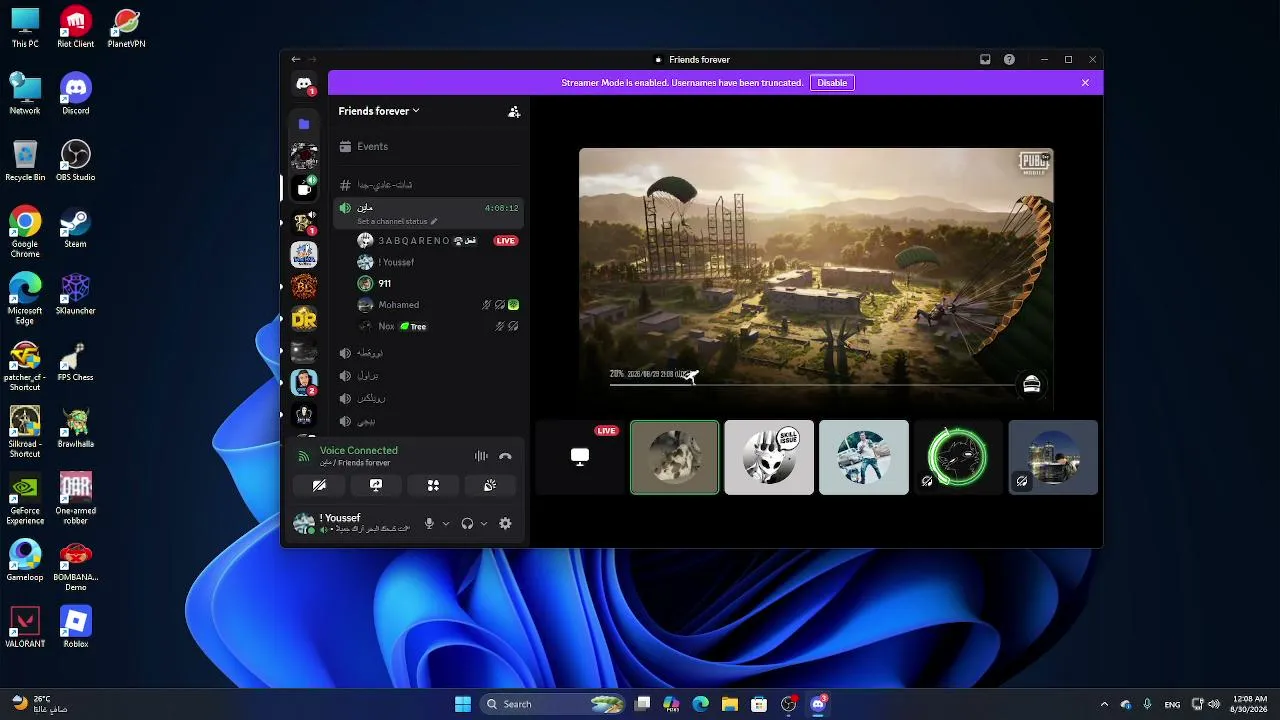Click the Events entry in the sidebar
1280x720 pixels.
point(430,146)
